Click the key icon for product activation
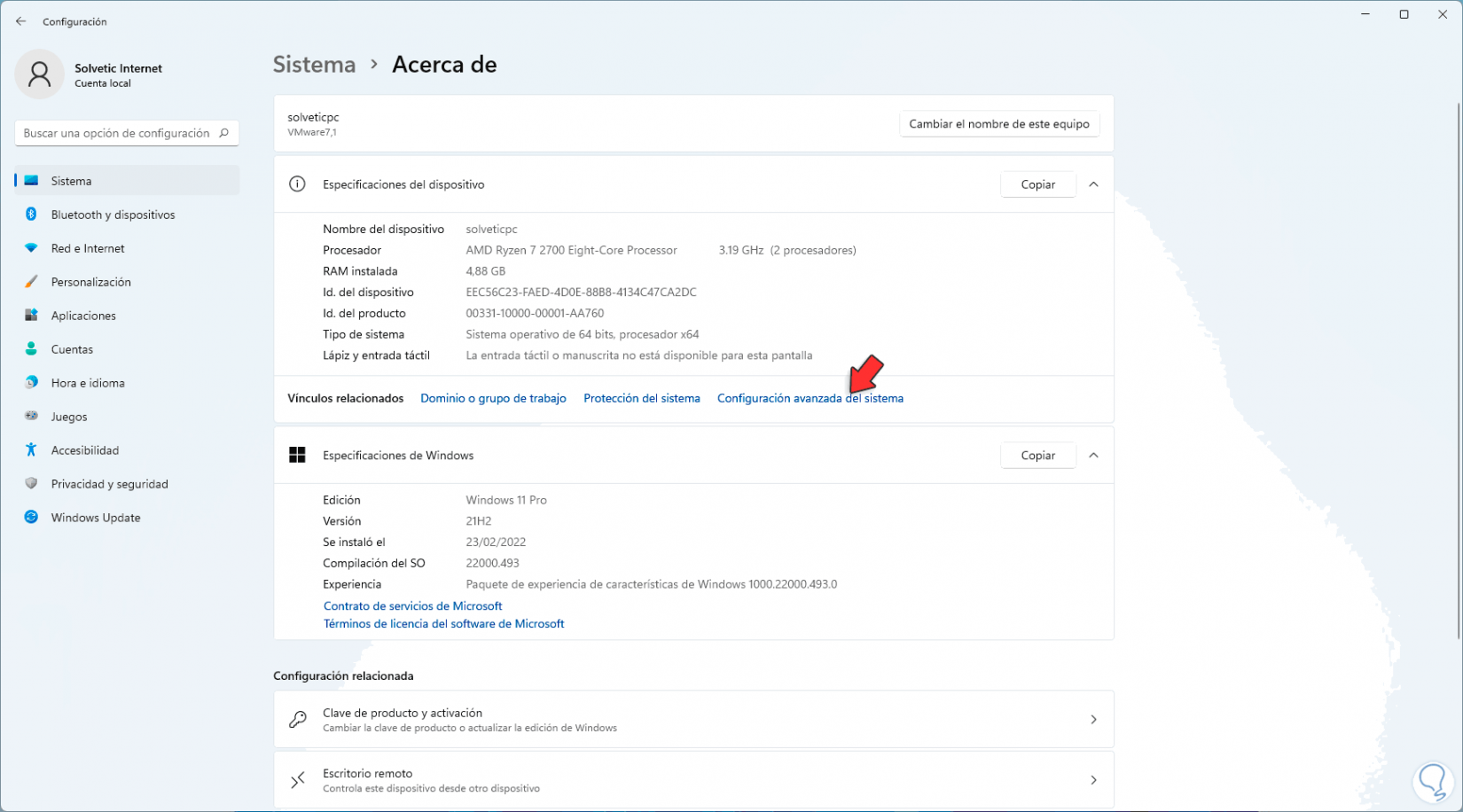 (298, 720)
